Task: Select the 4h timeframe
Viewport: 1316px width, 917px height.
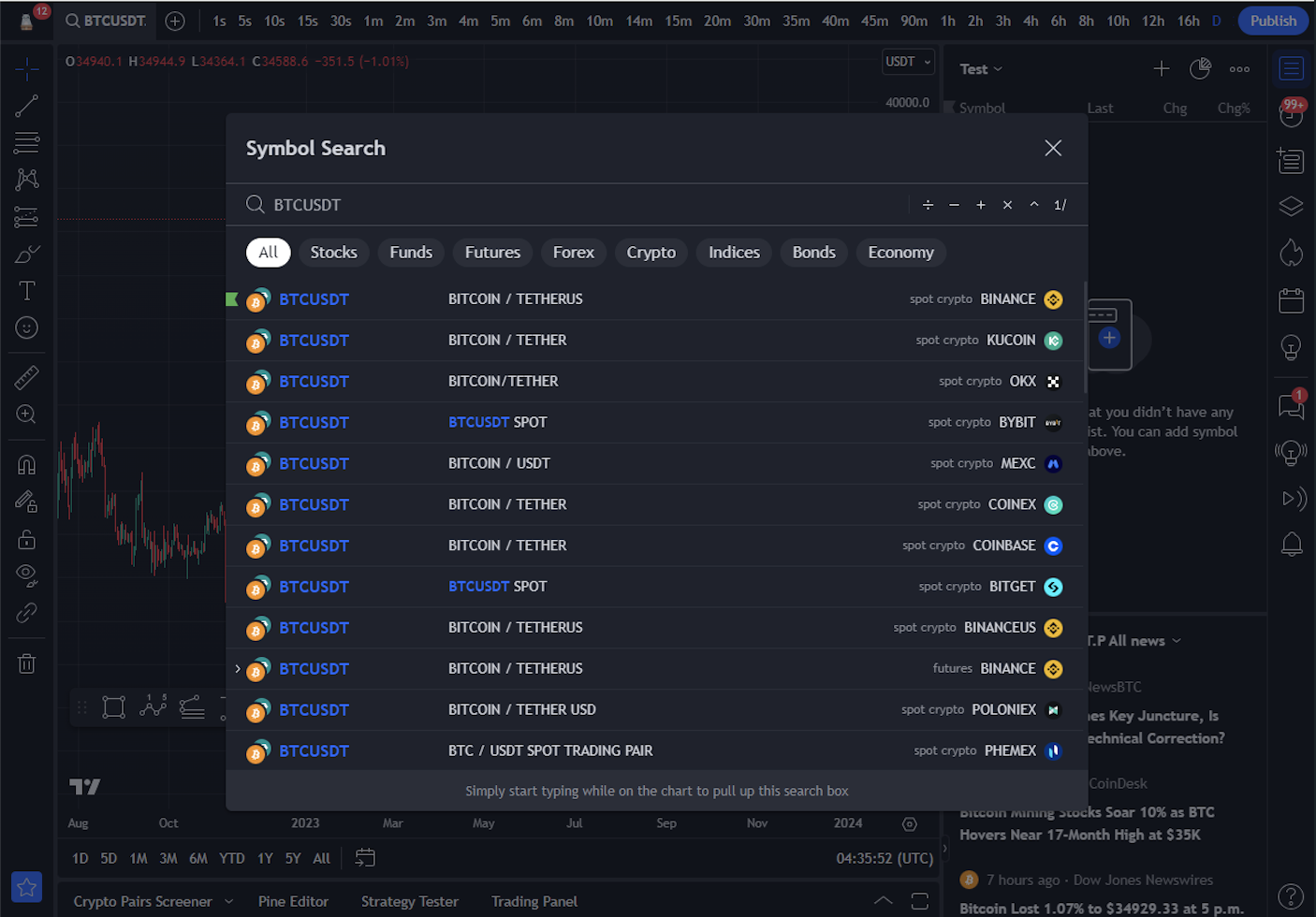Action: click(x=1031, y=21)
